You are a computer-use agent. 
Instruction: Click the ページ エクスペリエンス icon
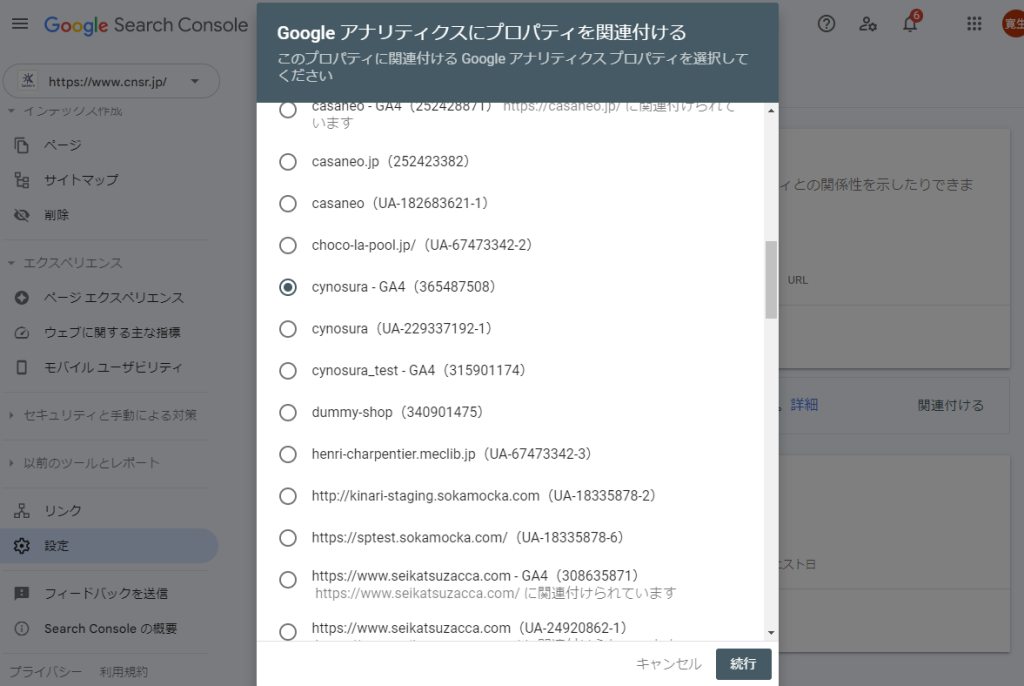point(22,298)
